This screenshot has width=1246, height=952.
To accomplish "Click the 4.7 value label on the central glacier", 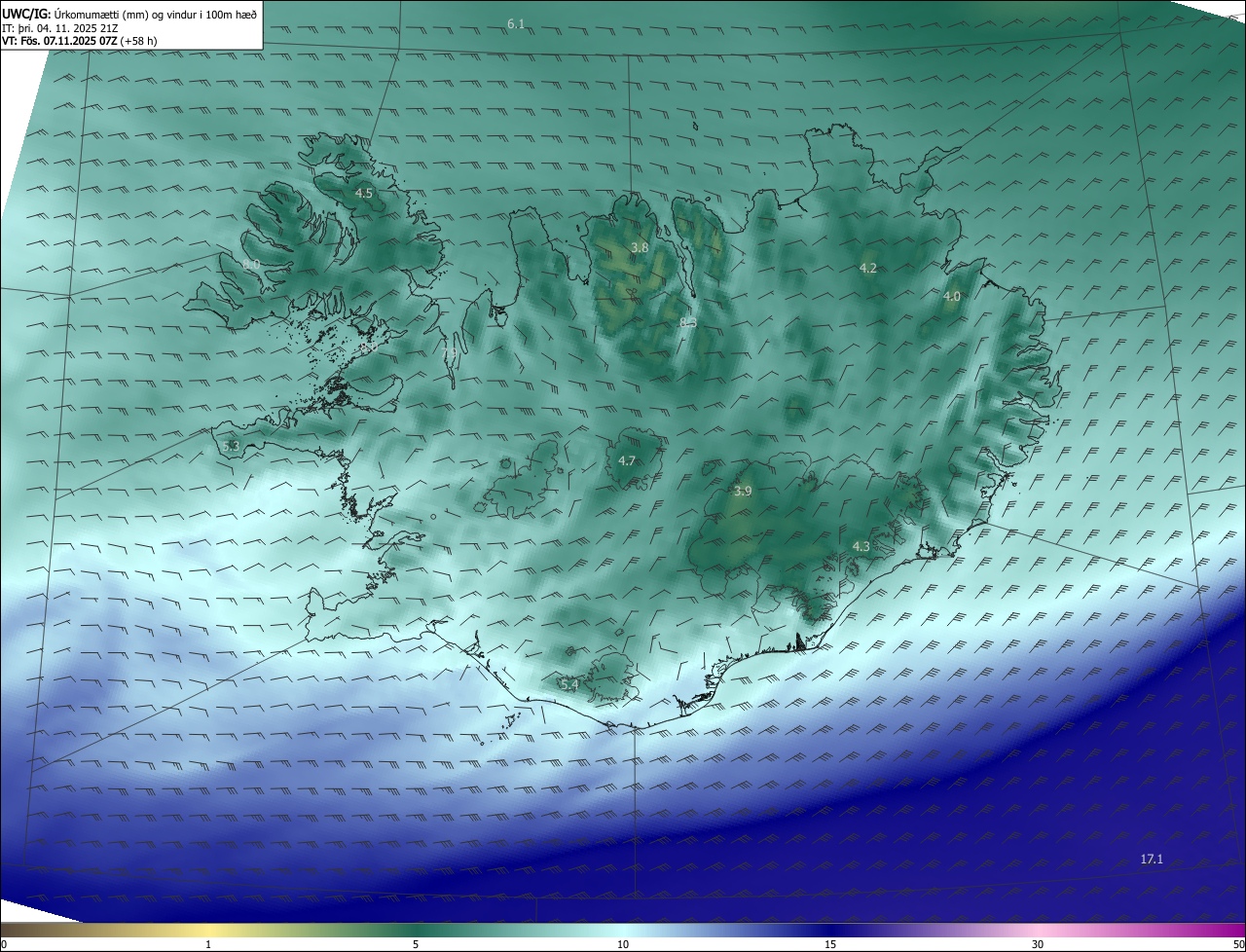I will tap(627, 460).
